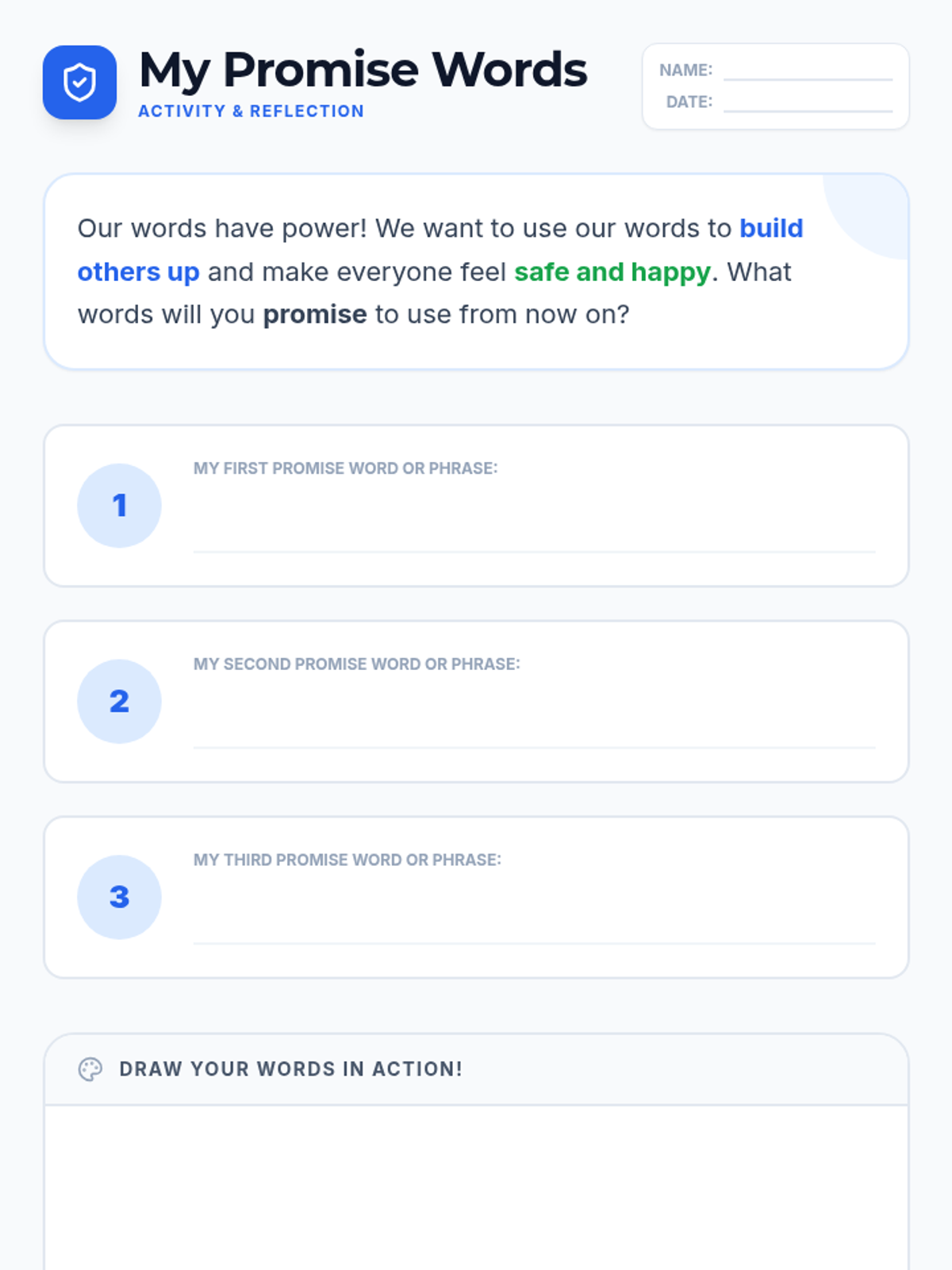The image size is (952, 1270).
Task: Click the Name line field
Action: coord(808,71)
